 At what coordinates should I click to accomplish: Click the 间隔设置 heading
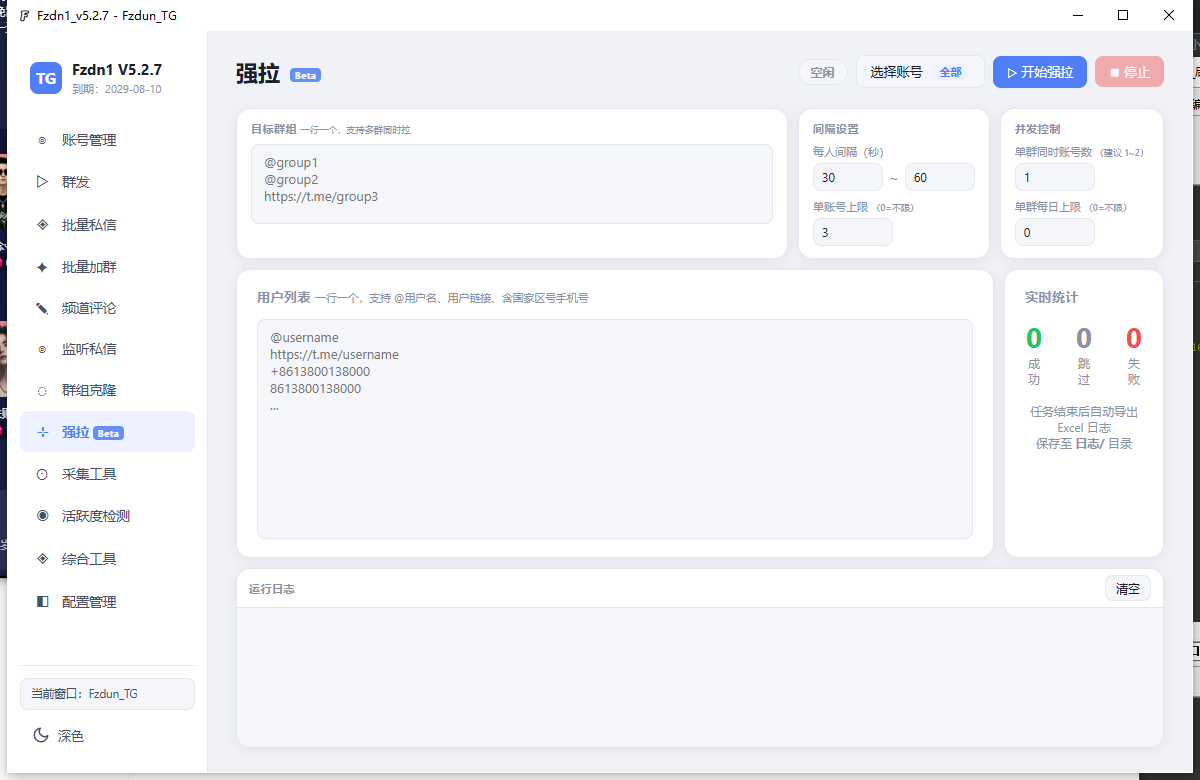pyautogui.click(x=836, y=129)
